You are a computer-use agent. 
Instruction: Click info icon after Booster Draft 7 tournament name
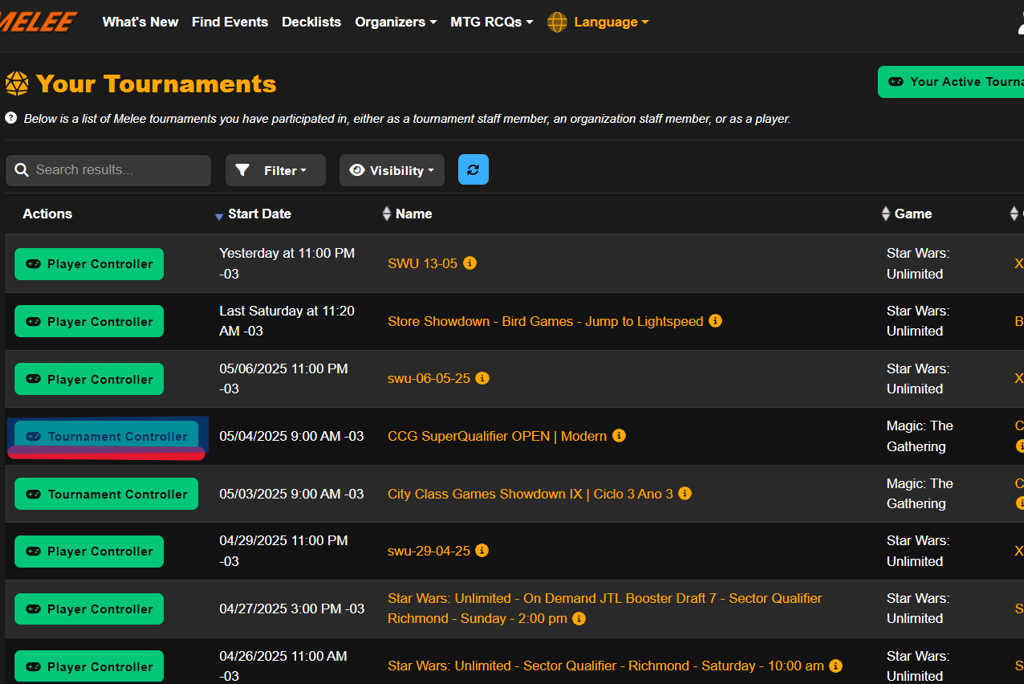(579, 619)
